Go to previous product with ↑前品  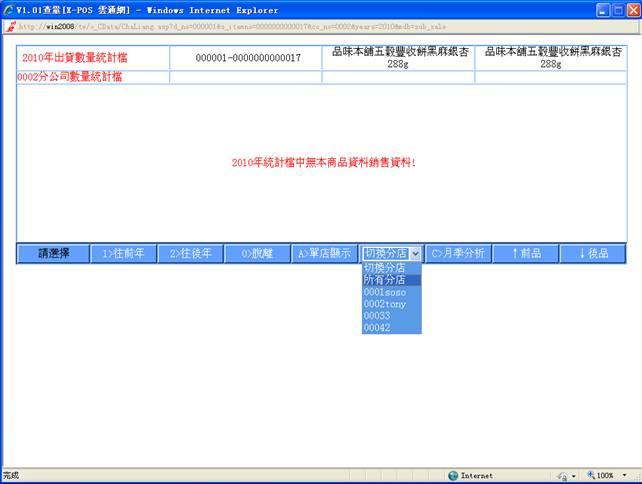525,254
